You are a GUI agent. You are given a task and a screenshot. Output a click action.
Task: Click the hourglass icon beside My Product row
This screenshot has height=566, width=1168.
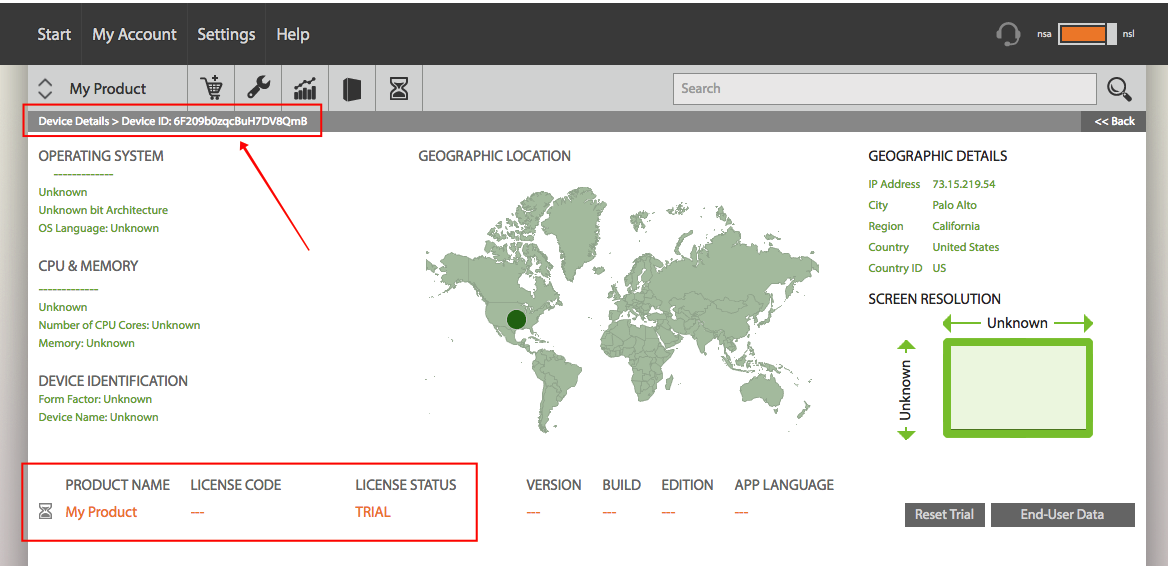coord(45,512)
